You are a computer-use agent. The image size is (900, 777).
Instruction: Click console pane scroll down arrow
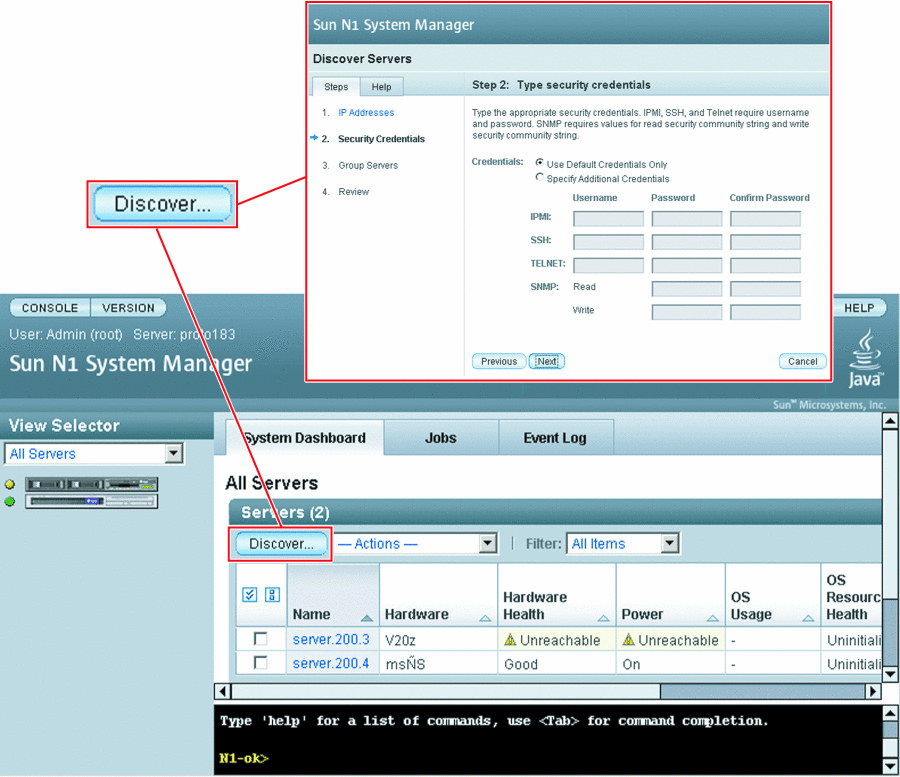[x=890, y=766]
